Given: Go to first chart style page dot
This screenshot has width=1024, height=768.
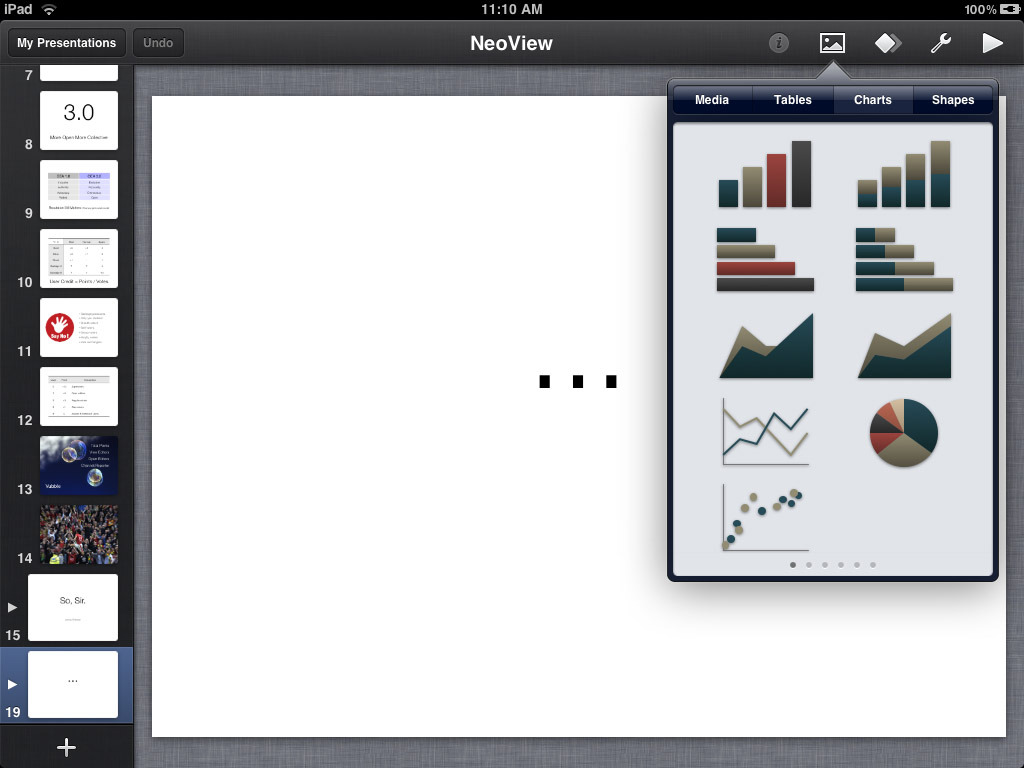Looking at the screenshot, I should (793, 565).
